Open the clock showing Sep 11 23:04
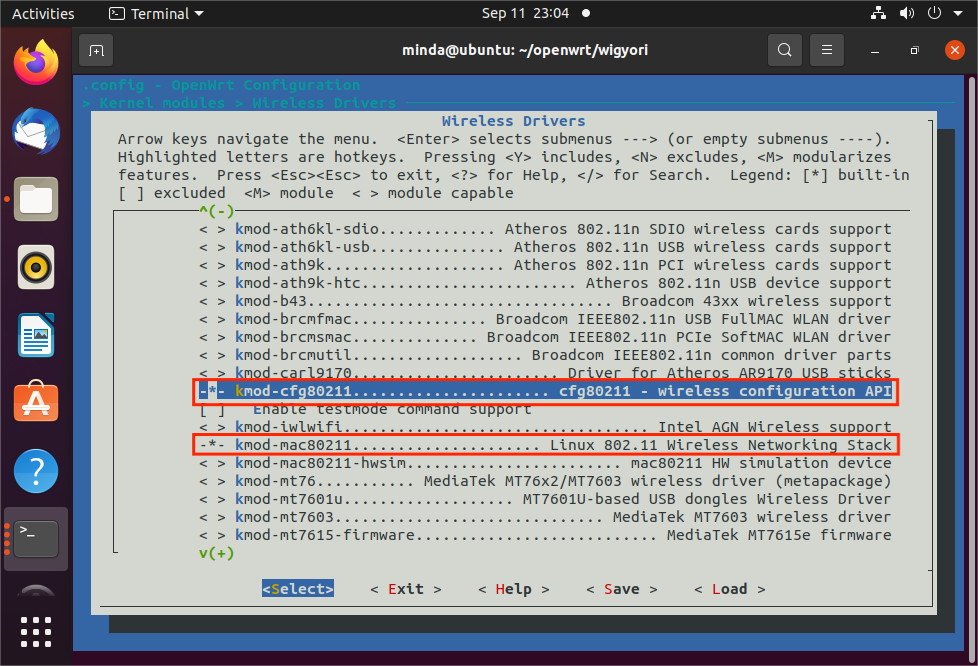The height and width of the screenshot is (666, 978). click(x=525, y=13)
